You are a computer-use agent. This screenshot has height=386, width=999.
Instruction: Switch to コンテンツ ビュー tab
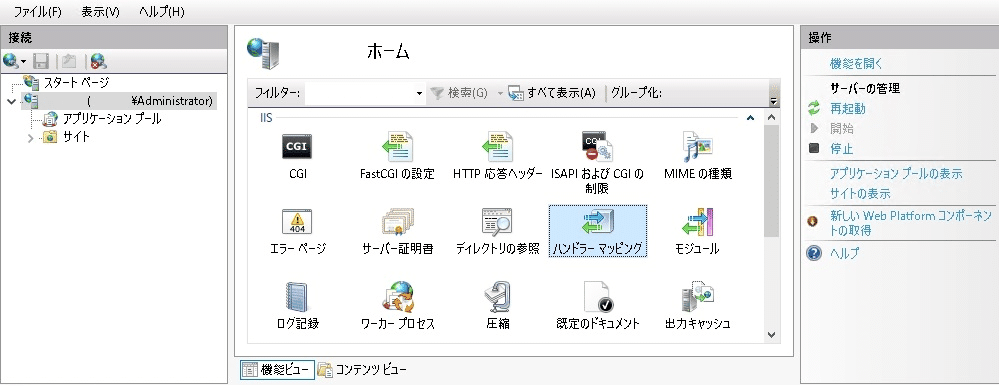(362, 369)
